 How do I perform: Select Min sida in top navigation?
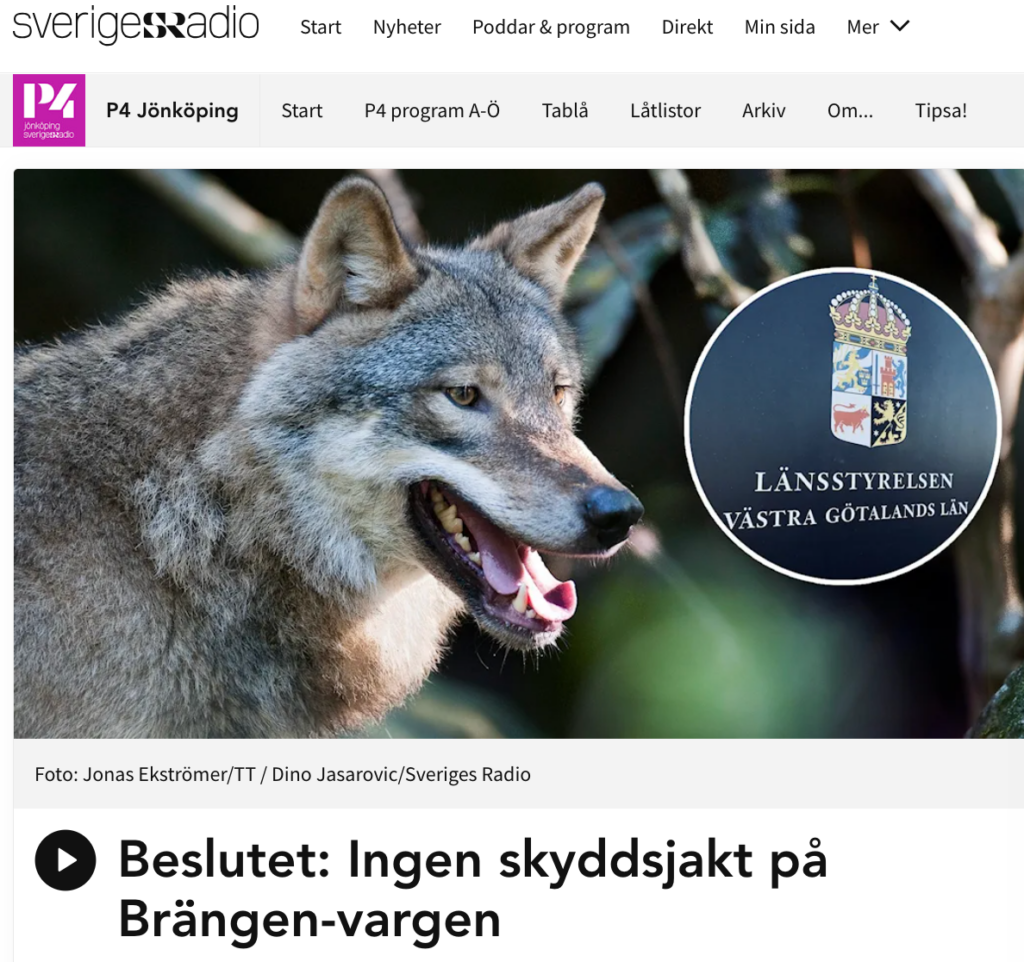coord(780,27)
